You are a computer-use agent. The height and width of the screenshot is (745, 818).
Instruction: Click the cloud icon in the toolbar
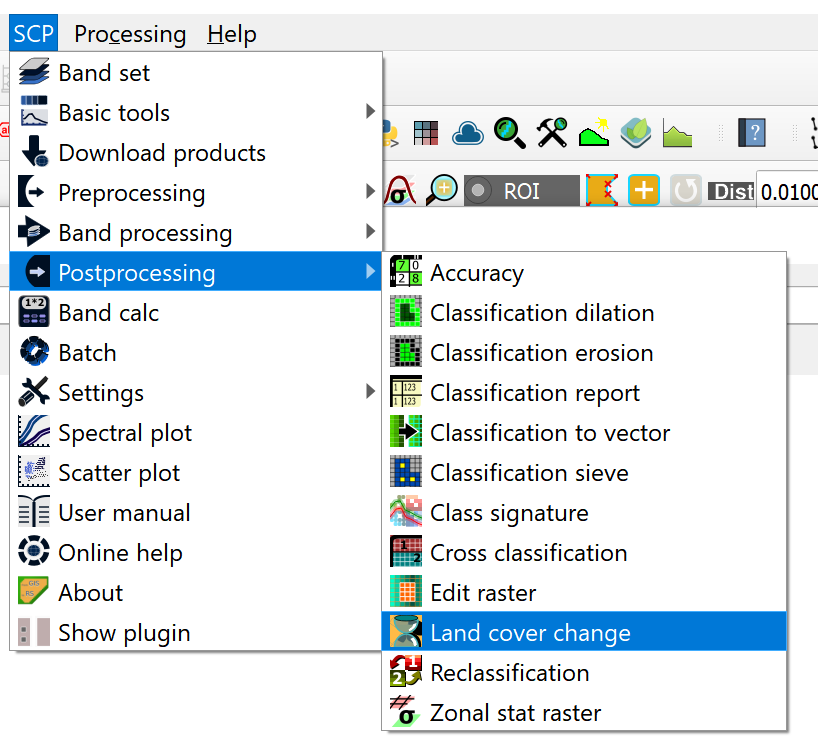(x=468, y=133)
